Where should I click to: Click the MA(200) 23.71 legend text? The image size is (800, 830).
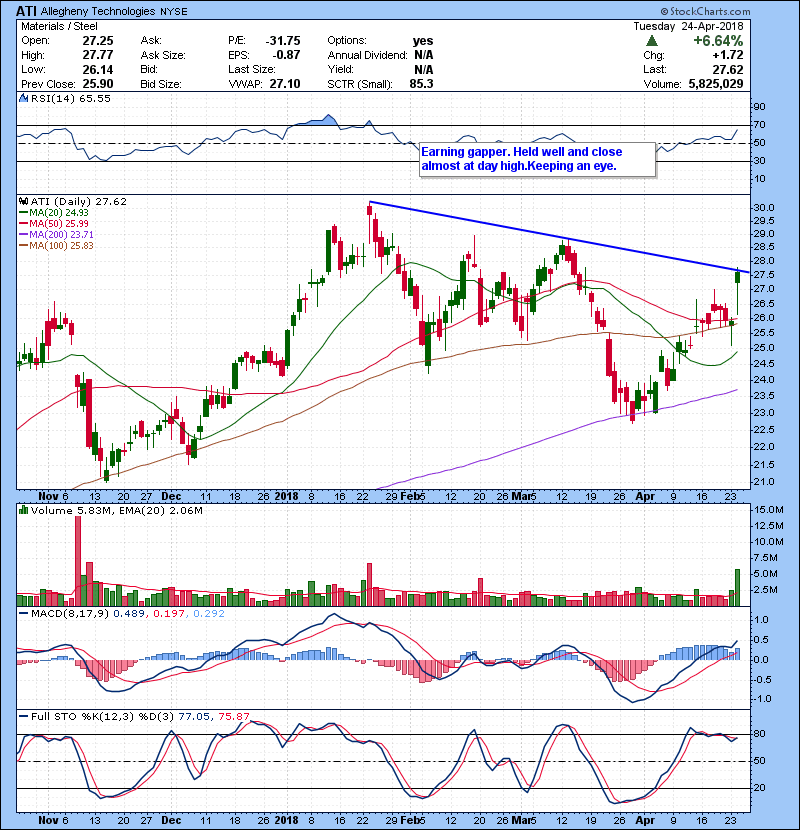pyautogui.click(x=61, y=234)
